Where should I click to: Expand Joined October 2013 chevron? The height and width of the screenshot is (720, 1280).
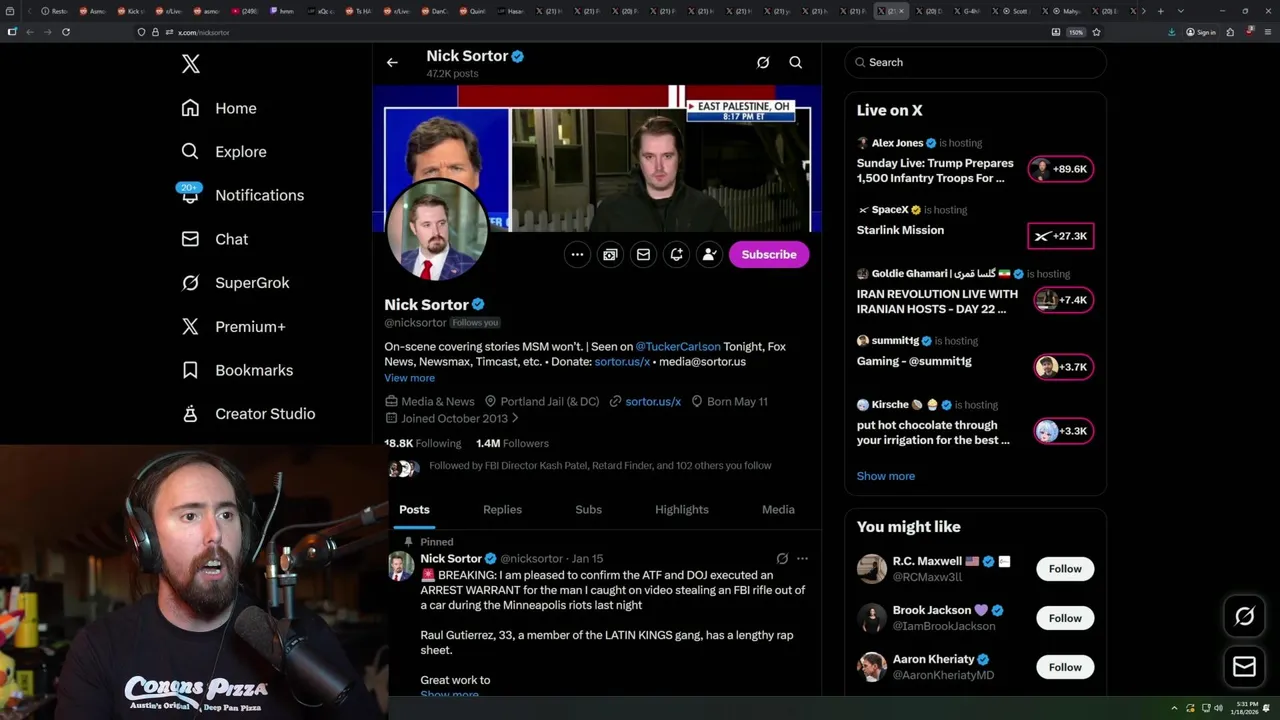point(515,418)
